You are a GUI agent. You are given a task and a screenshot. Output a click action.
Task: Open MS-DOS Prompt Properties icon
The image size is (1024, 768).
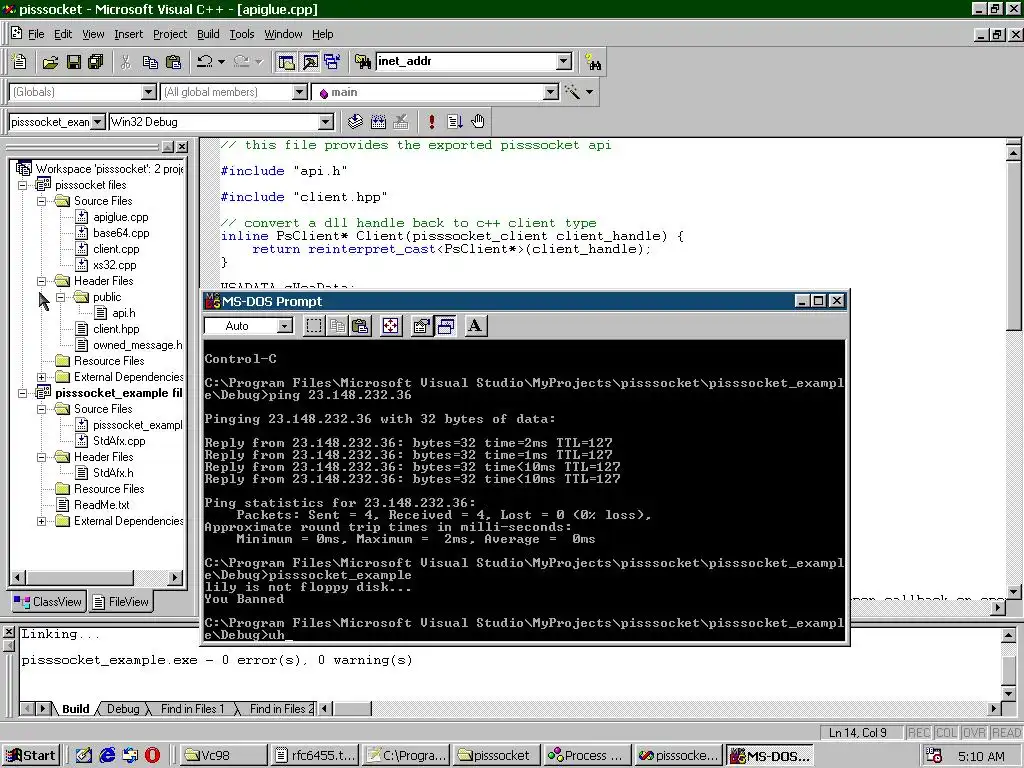coord(422,326)
